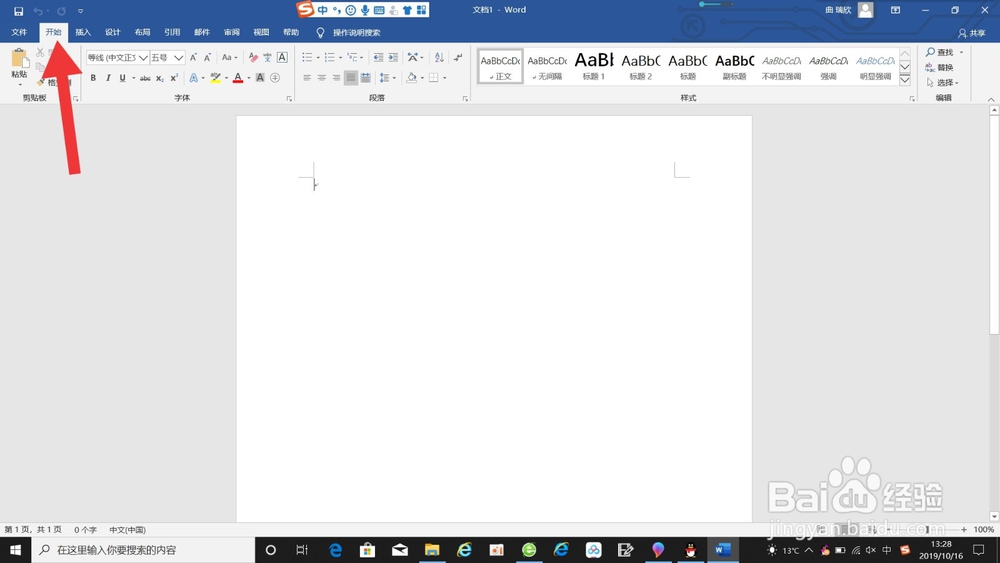1000x563 pixels.
Task: Switch to the 设计 tab
Action: tap(113, 32)
